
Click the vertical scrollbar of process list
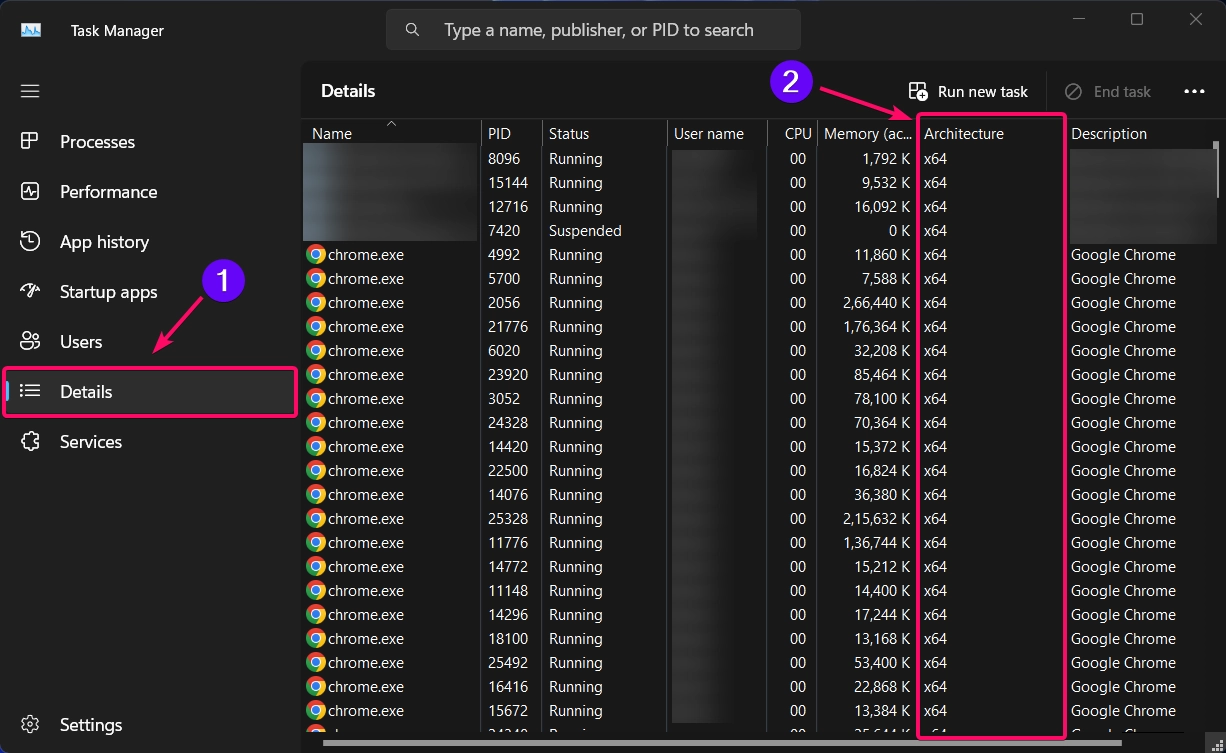pyautogui.click(x=1216, y=170)
